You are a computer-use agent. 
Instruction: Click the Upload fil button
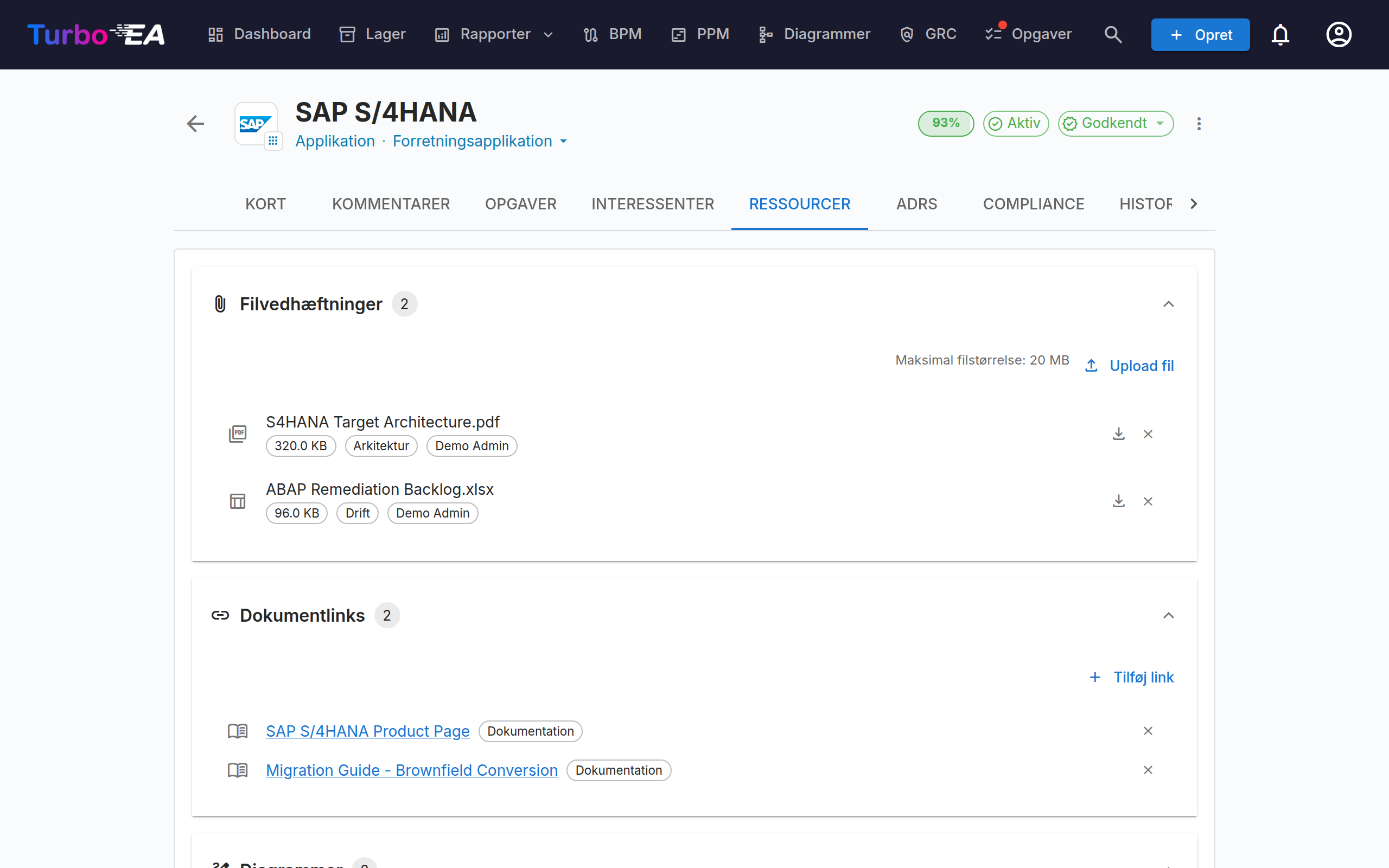coord(1129,366)
